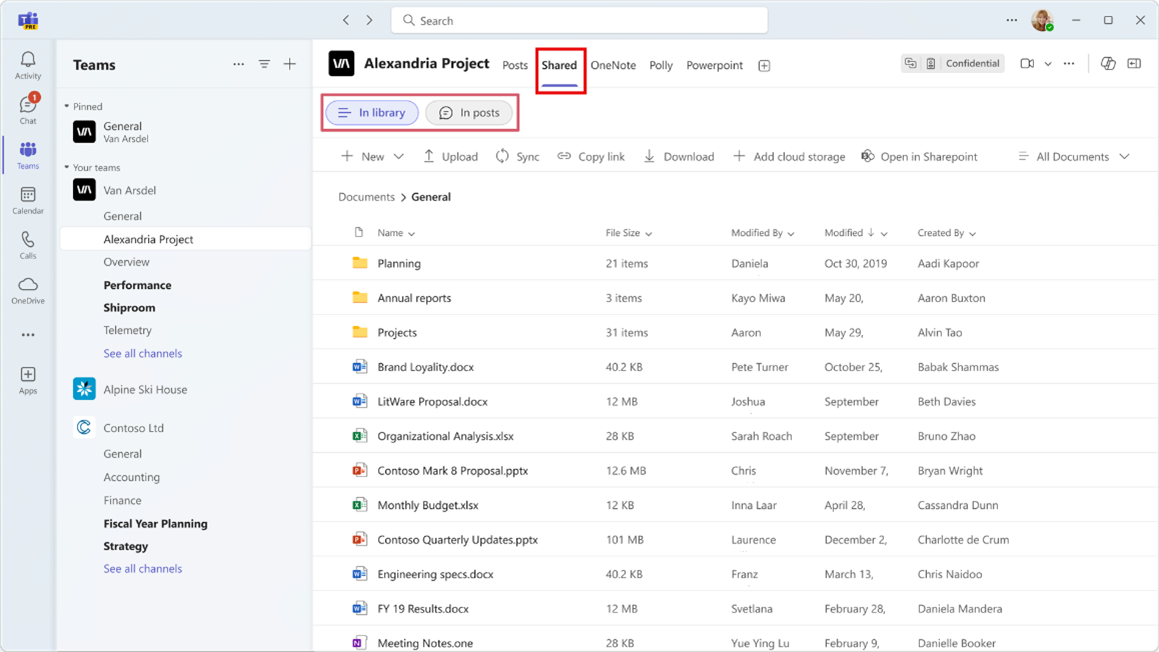Open the File Size column dropdown

[x=648, y=234]
